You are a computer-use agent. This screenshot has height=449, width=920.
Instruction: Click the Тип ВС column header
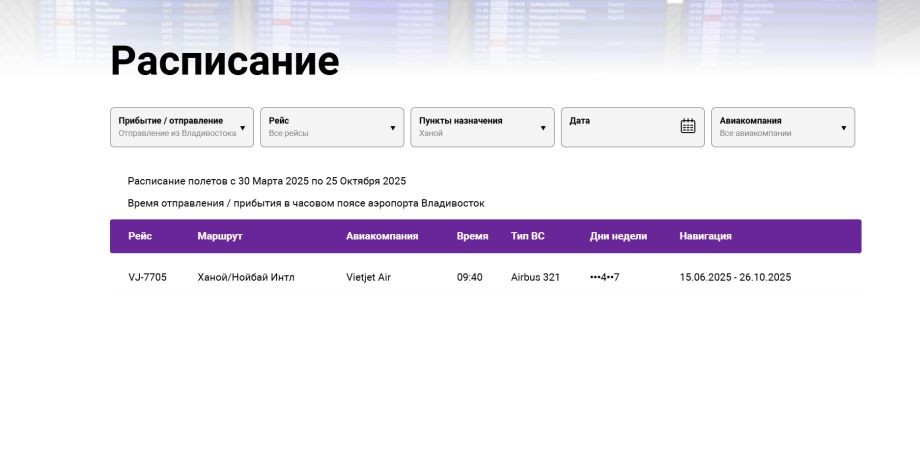pos(527,237)
